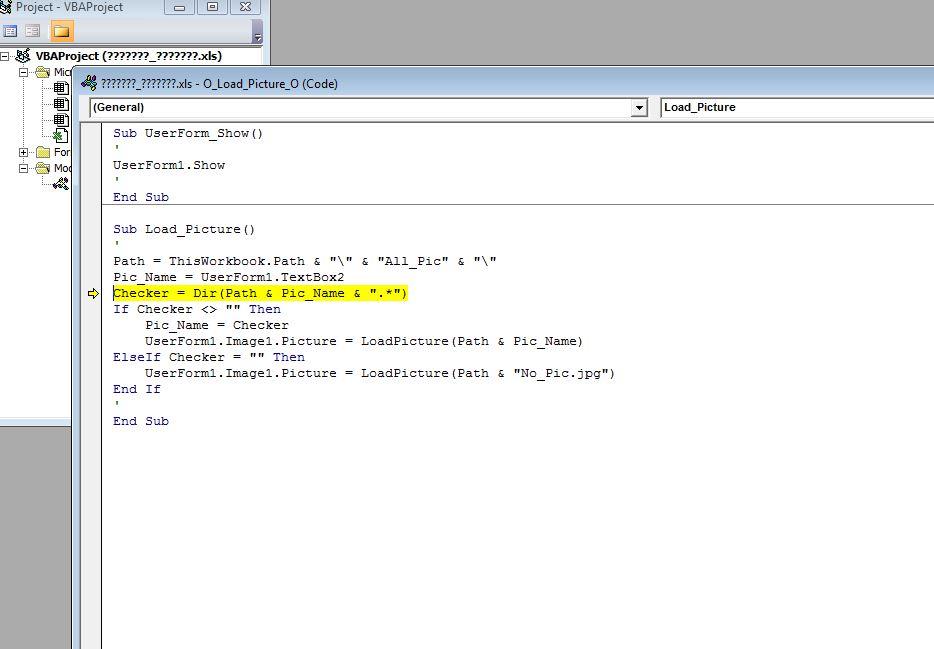
Task: Select the worksheet icon directly above ThisWorkbook icon
Action: [61, 120]
